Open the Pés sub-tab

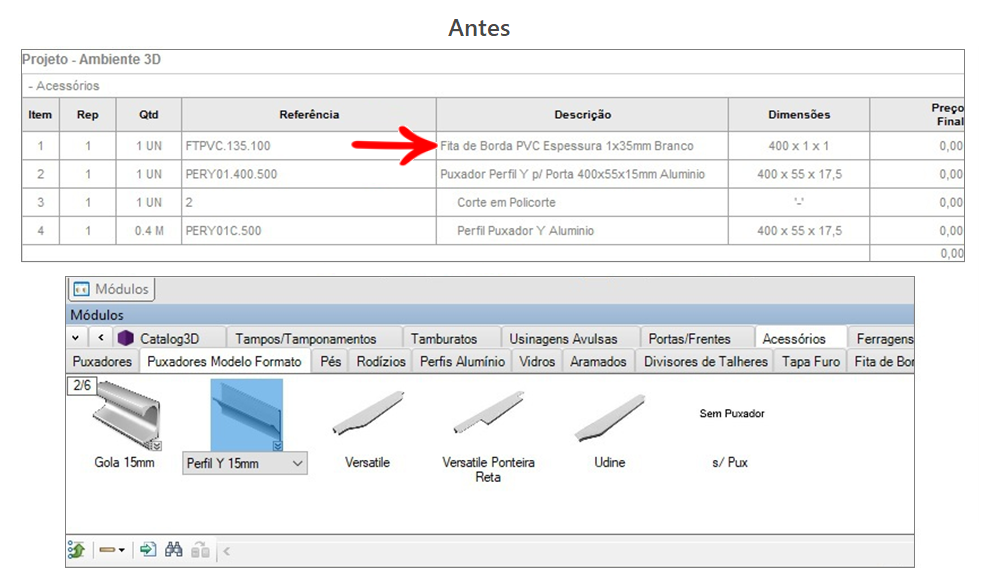tap(331, 362)
